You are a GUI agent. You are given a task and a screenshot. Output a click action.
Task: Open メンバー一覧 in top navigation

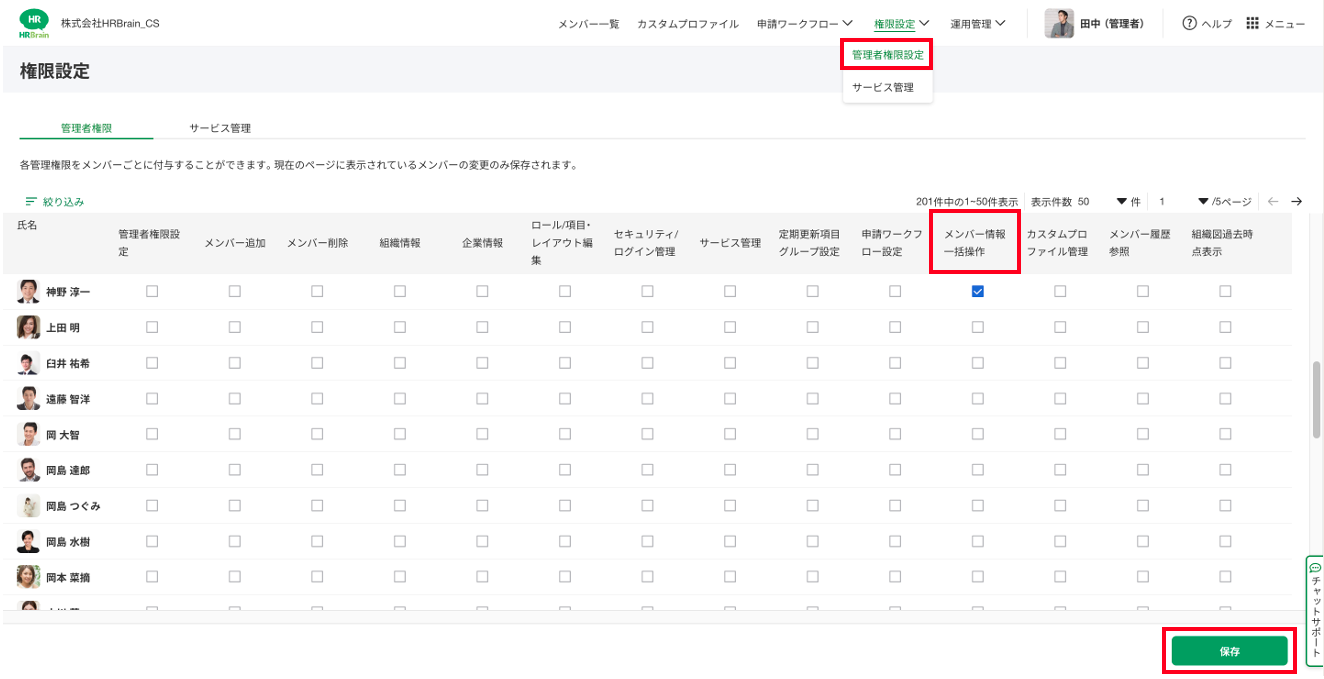click(x=588, y=23)
